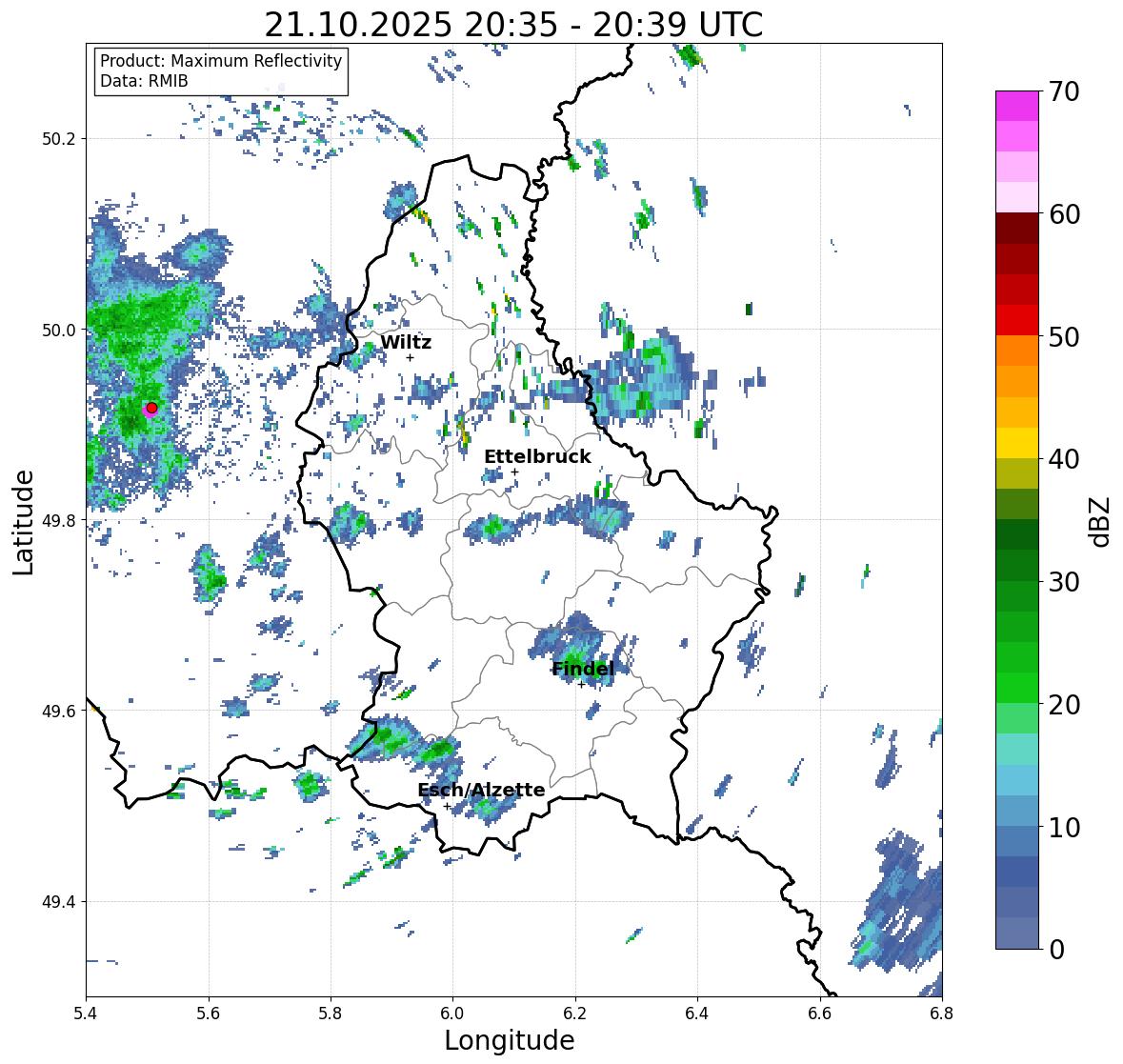
Task: Pick the magenta 70 dBZ color band
Action: [x=1016, y=106]
